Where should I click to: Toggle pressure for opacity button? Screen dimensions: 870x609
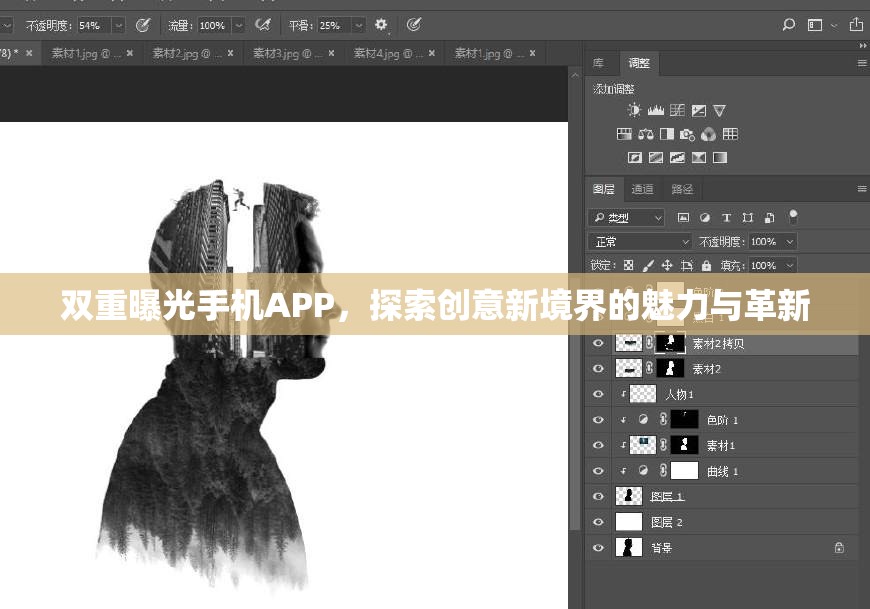(143, 25)
